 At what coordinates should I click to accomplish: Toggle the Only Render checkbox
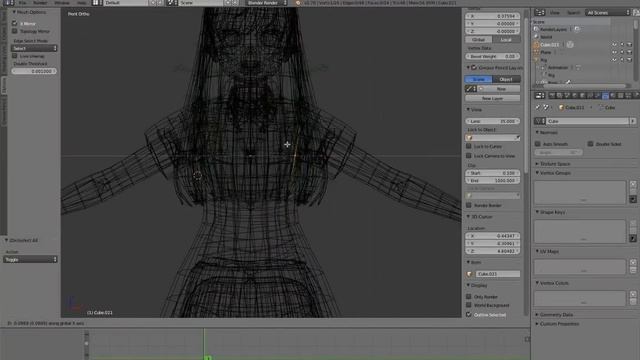(469, 297)
